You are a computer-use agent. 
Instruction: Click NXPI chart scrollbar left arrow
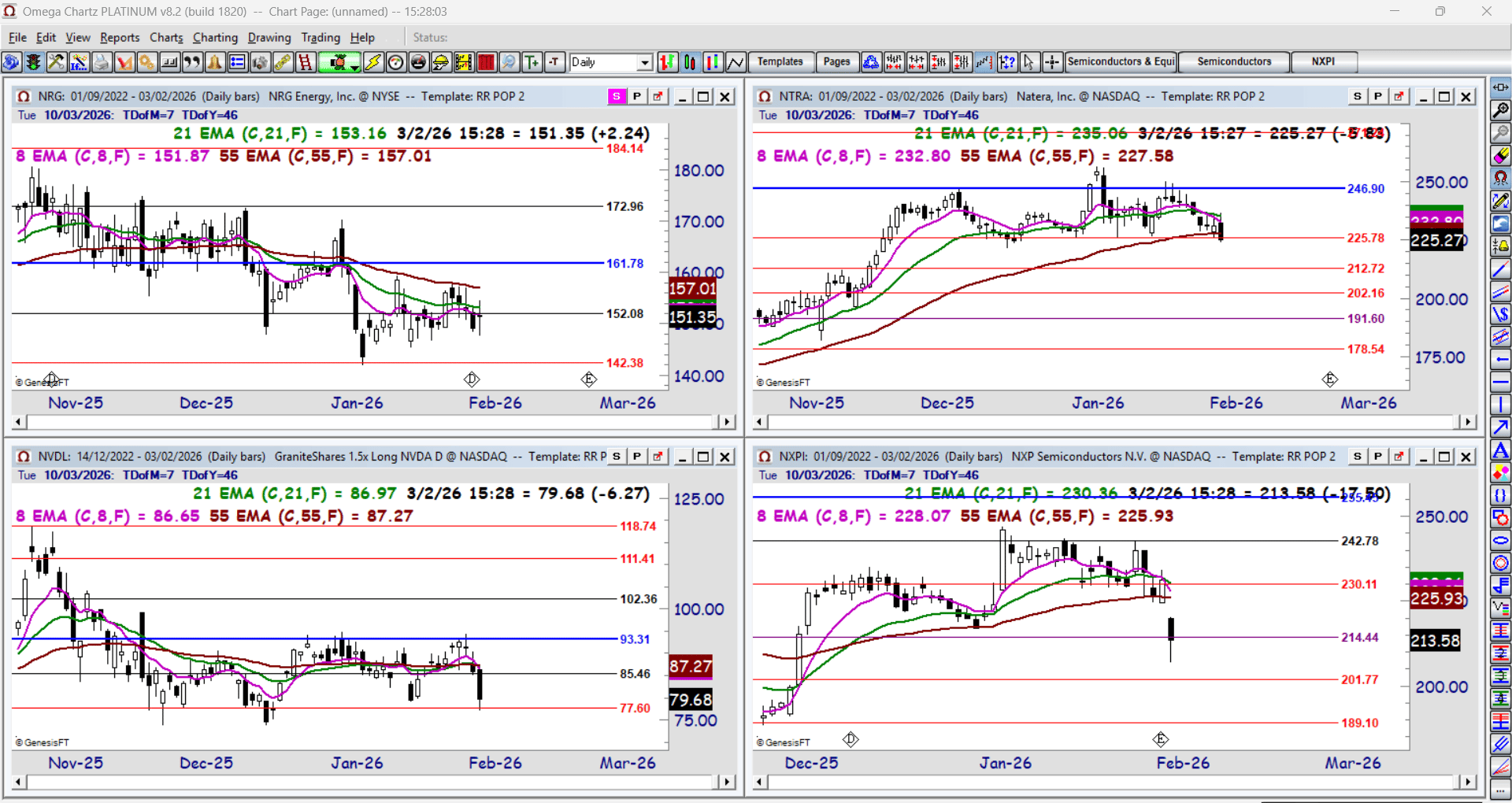point(760,782)
